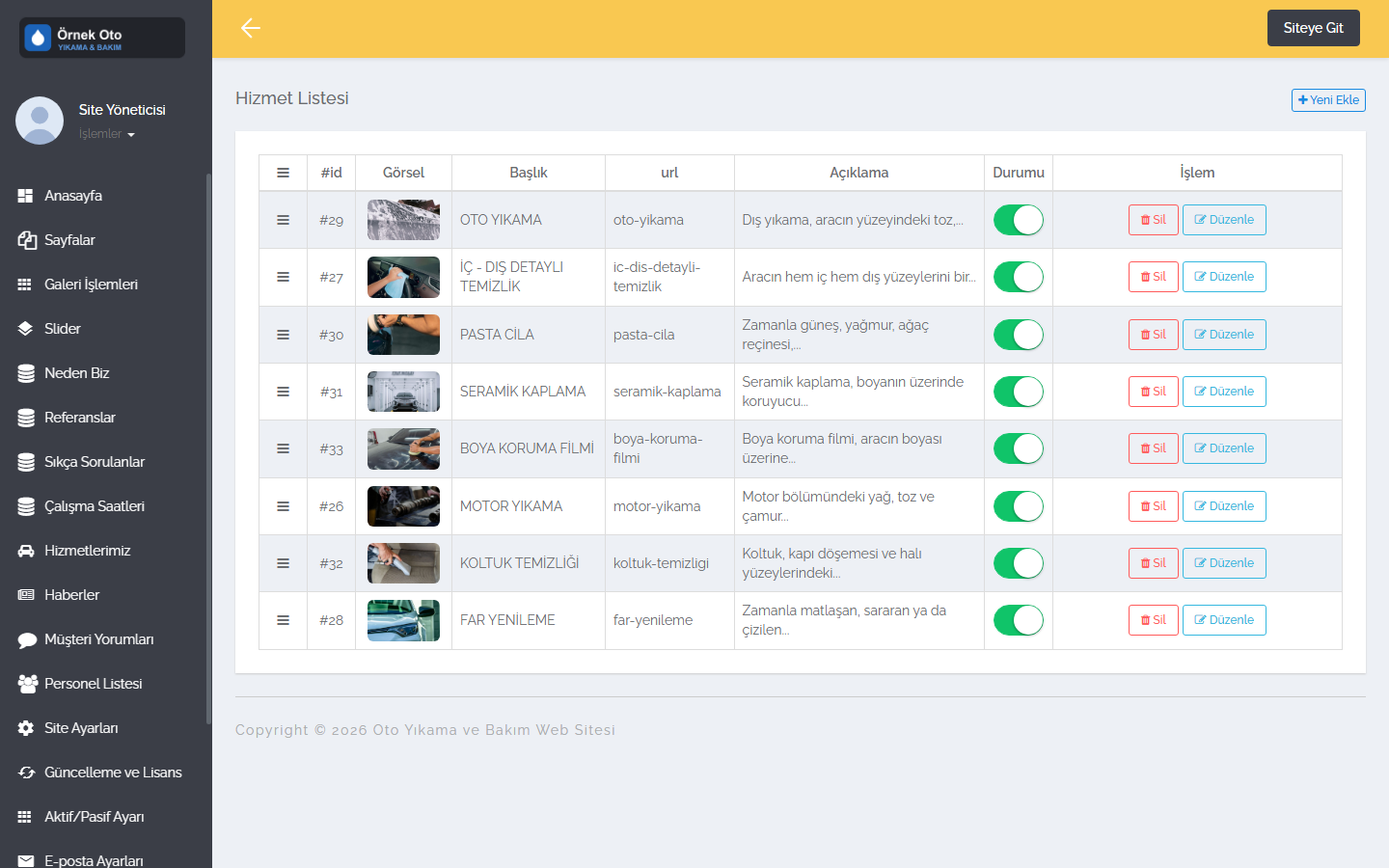Click the drag handle for MOTOR YIKAMA row

tap(283, 506)
